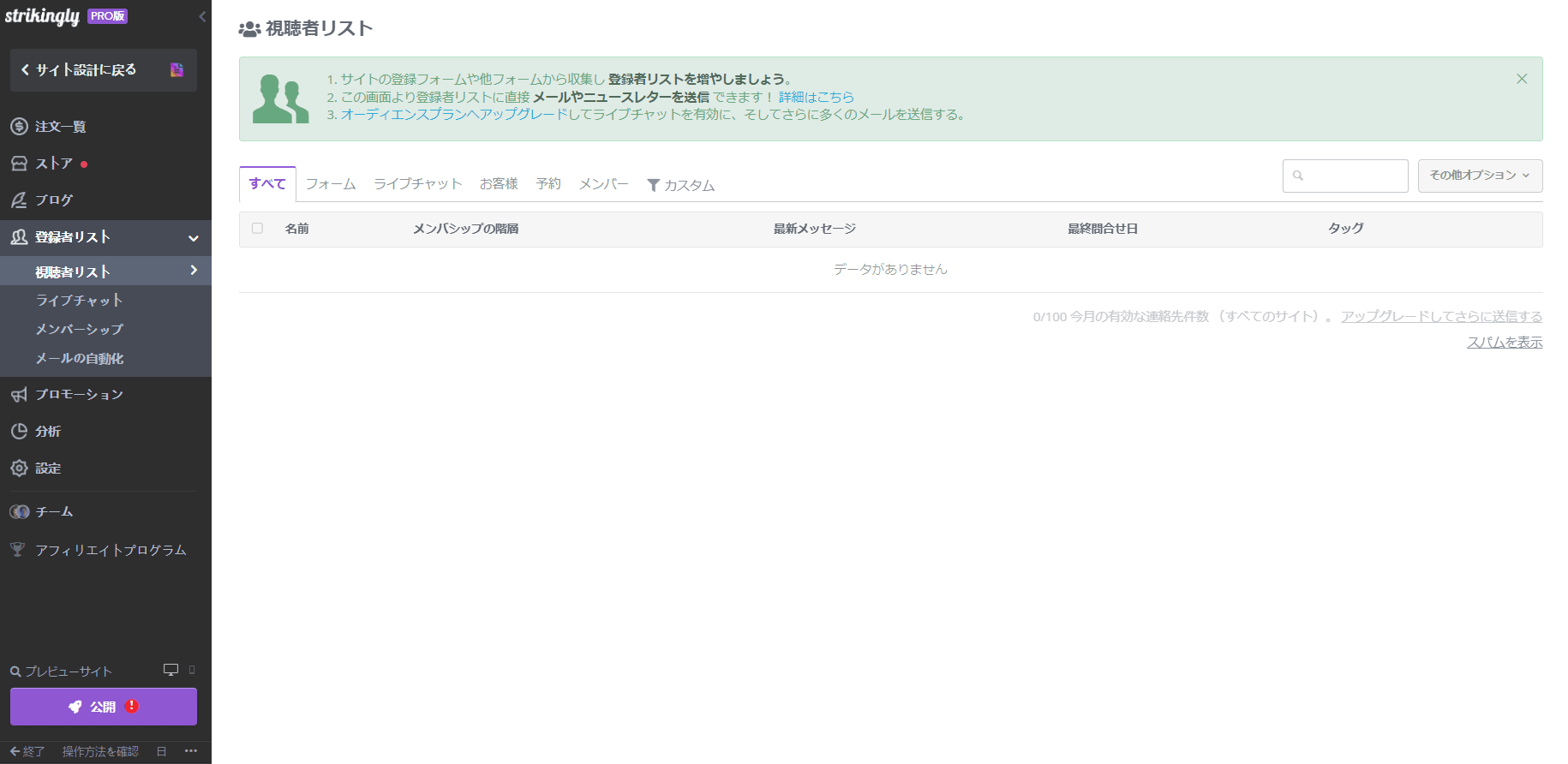Click the gradient file icon beside サイト設計に戻る
This screenshot has width=1568, height=764.
pos(177,70)
